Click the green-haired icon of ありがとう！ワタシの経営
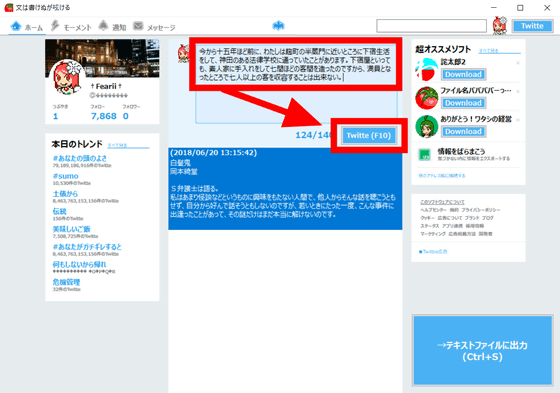Screen dimensions: 560x393 click(x=427, y=126)
